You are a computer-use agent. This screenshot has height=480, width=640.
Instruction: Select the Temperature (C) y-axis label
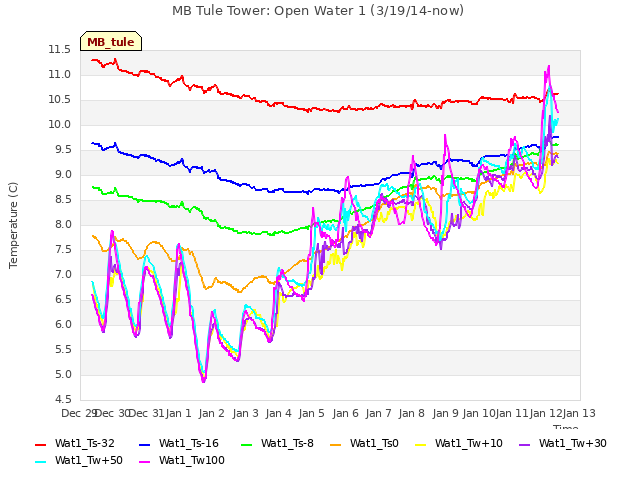(x=13, y=225)
